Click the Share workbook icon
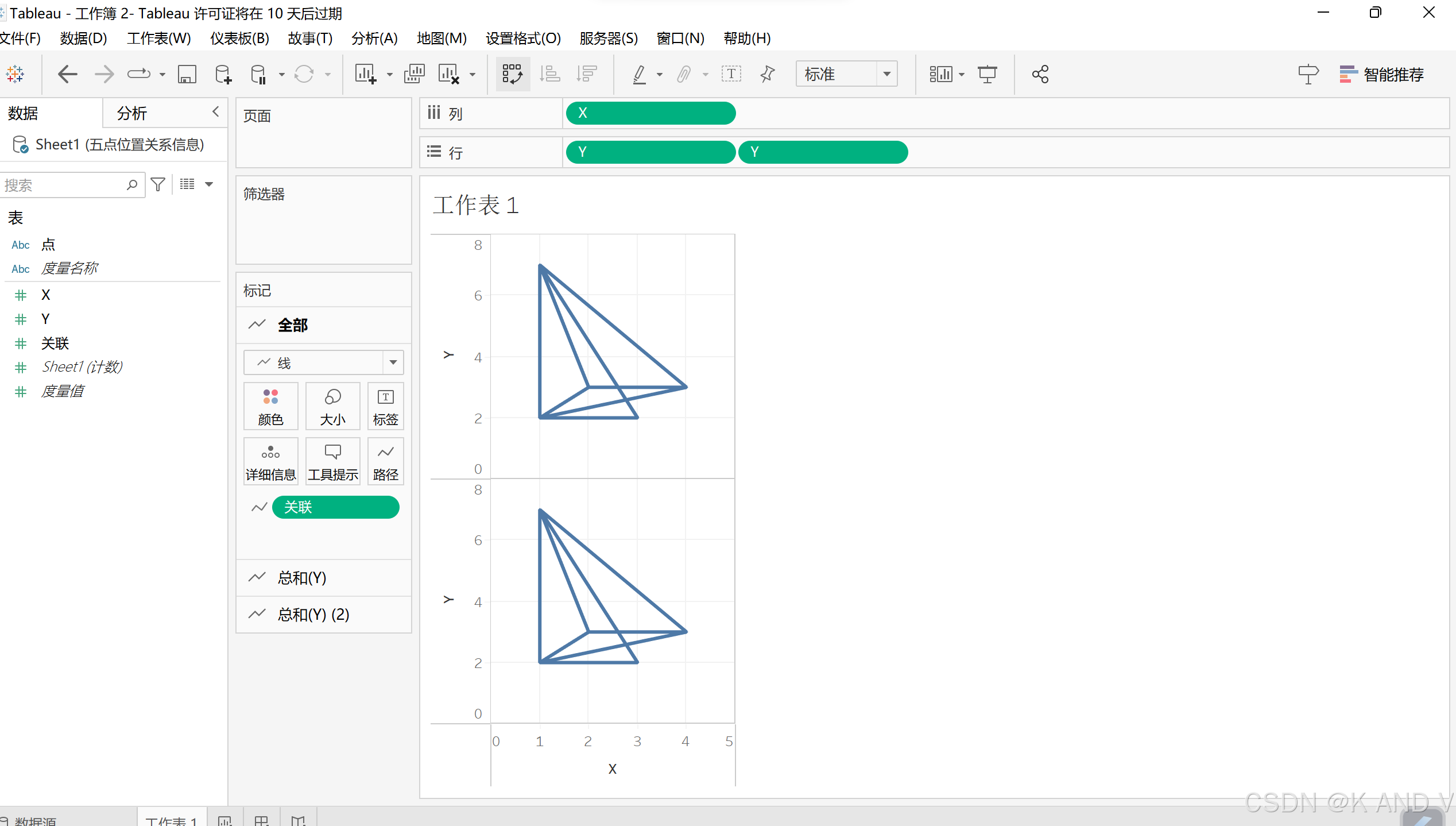 pos(1040,74)
